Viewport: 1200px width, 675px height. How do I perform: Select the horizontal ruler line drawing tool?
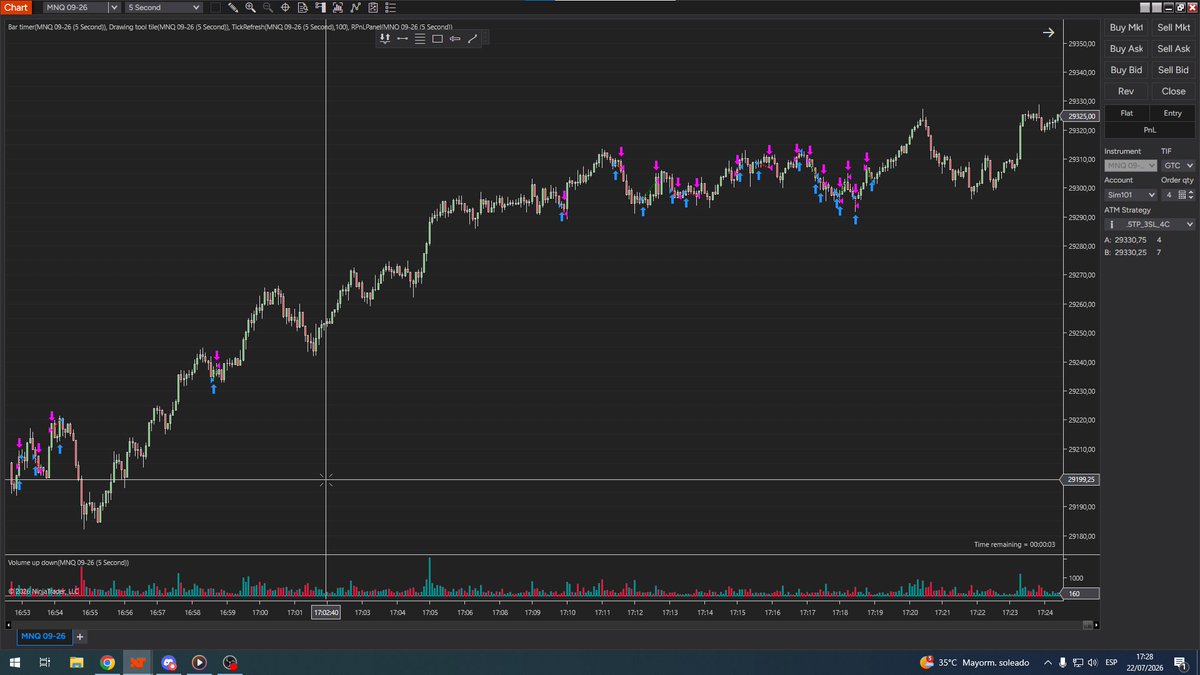pyautogui.click(x=402, y=39)
